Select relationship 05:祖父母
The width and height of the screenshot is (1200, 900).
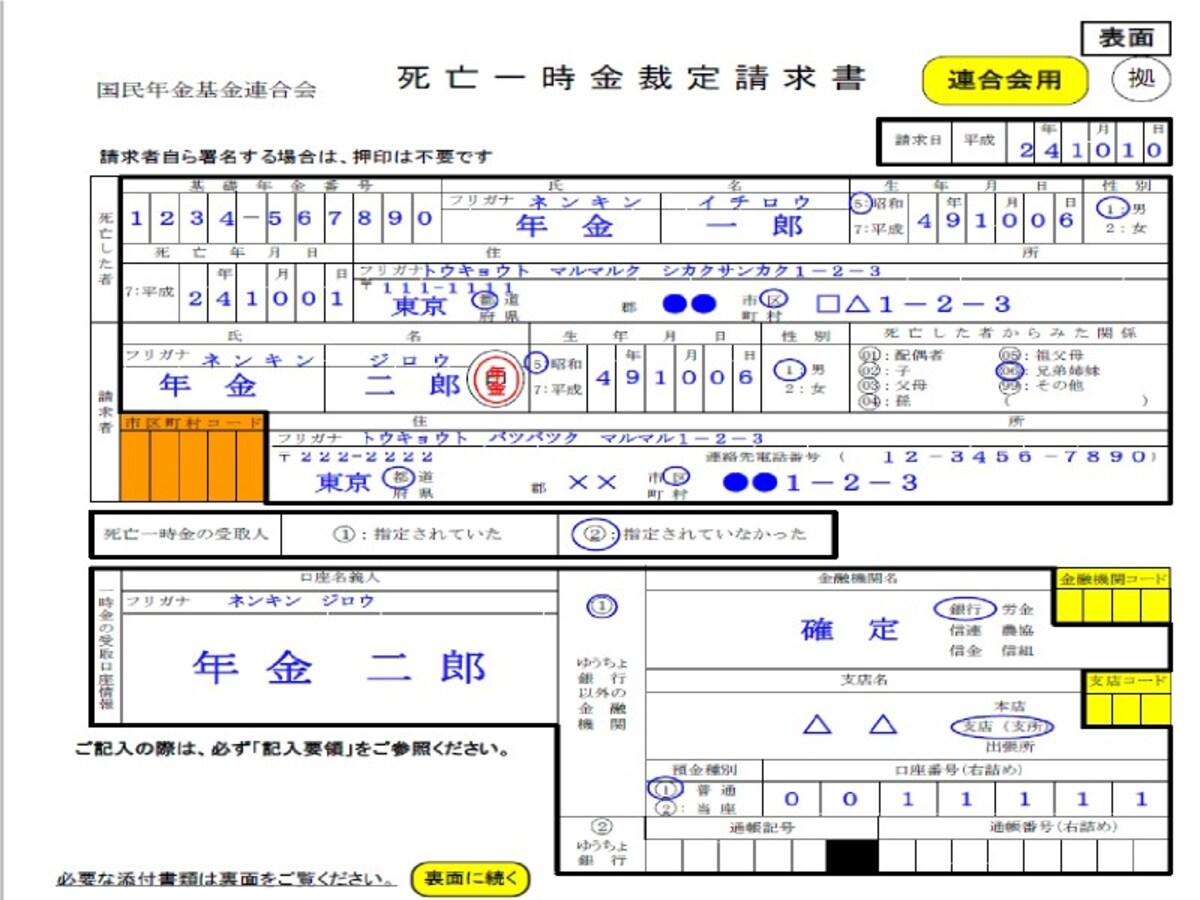coord(1041,354)
